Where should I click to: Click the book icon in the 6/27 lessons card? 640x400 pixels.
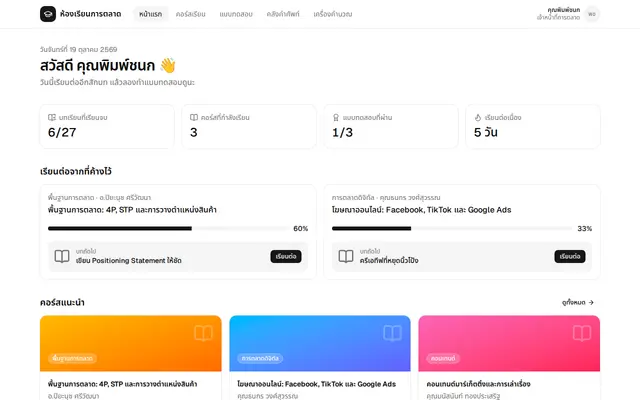tap(52, 117)
